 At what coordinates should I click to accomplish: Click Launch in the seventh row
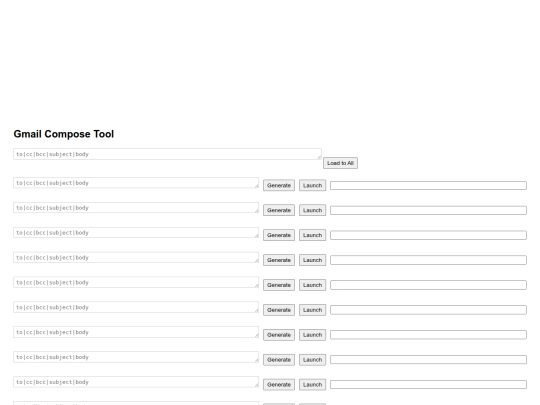pyautogui.click(x=312, y=335)
